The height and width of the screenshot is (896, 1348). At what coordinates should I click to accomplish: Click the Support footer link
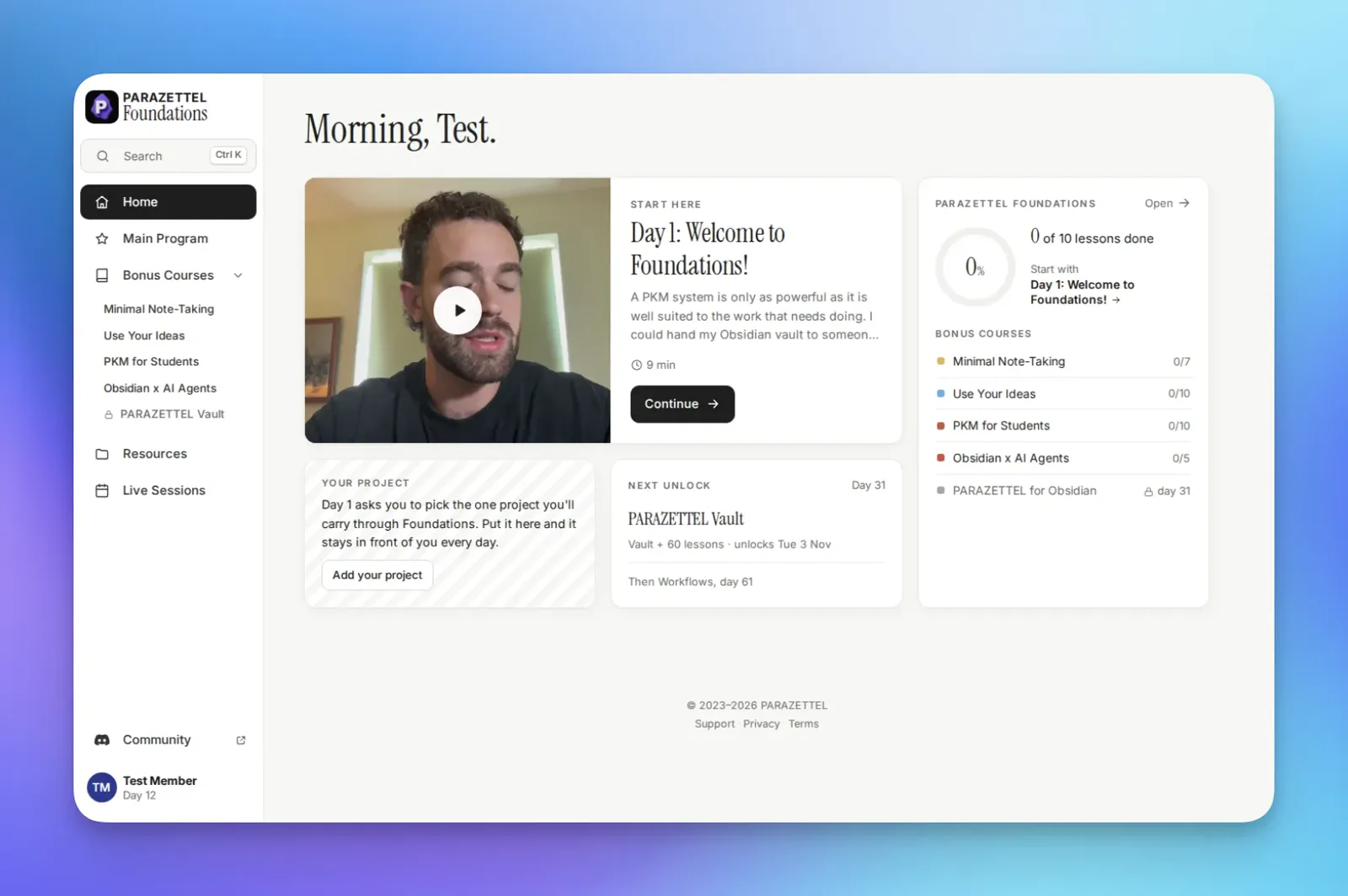pos(714,724)
